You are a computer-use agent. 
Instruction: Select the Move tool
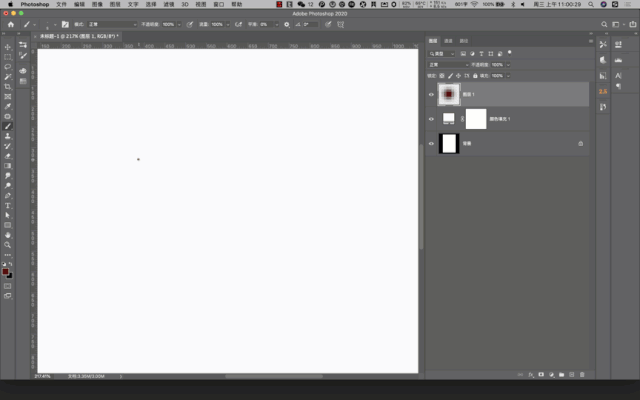click(7, 47)
